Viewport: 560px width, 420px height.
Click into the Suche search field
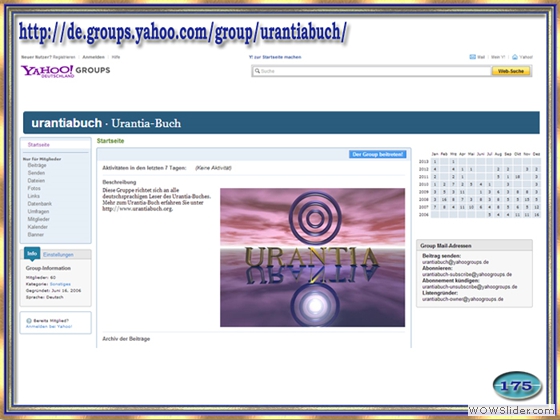371,71
